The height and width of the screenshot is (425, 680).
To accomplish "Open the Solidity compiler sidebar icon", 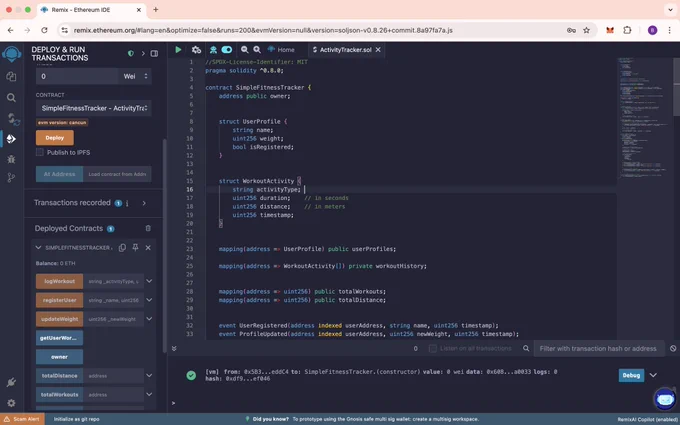I will click(x=13, y=119).
